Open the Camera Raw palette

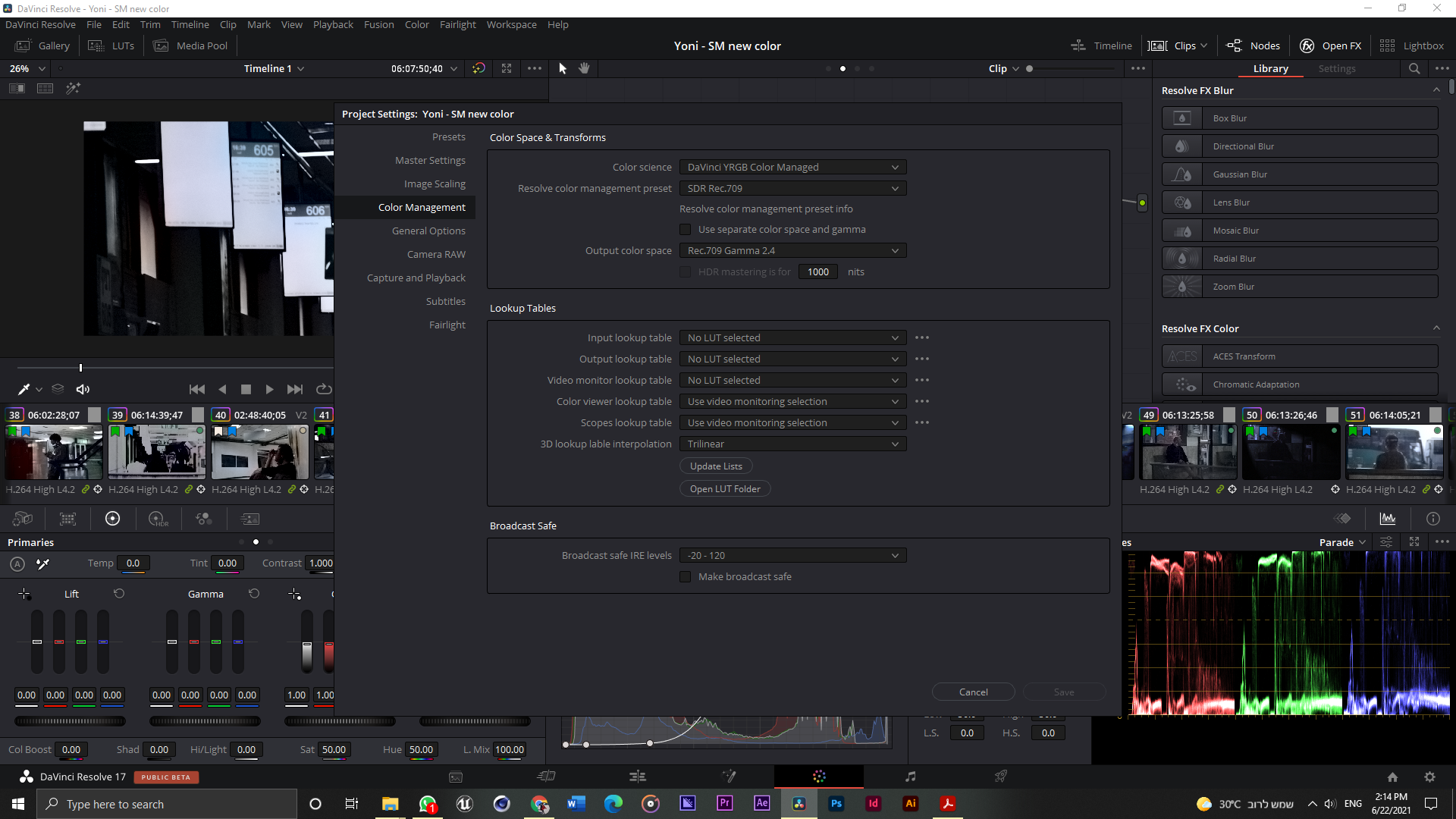click(x=23, y=519)
